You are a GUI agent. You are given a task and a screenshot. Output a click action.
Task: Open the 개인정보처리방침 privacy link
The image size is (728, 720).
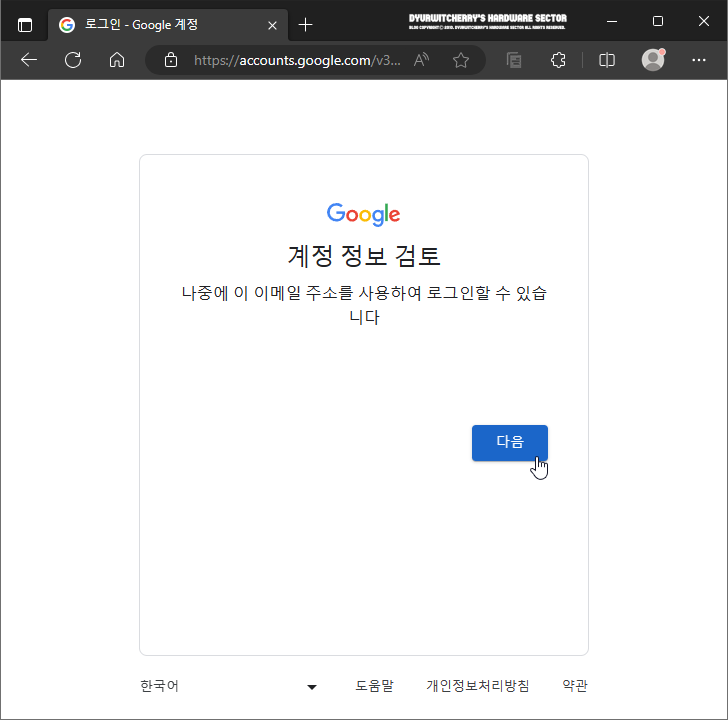pyautogui.click(x=478, y=686)
